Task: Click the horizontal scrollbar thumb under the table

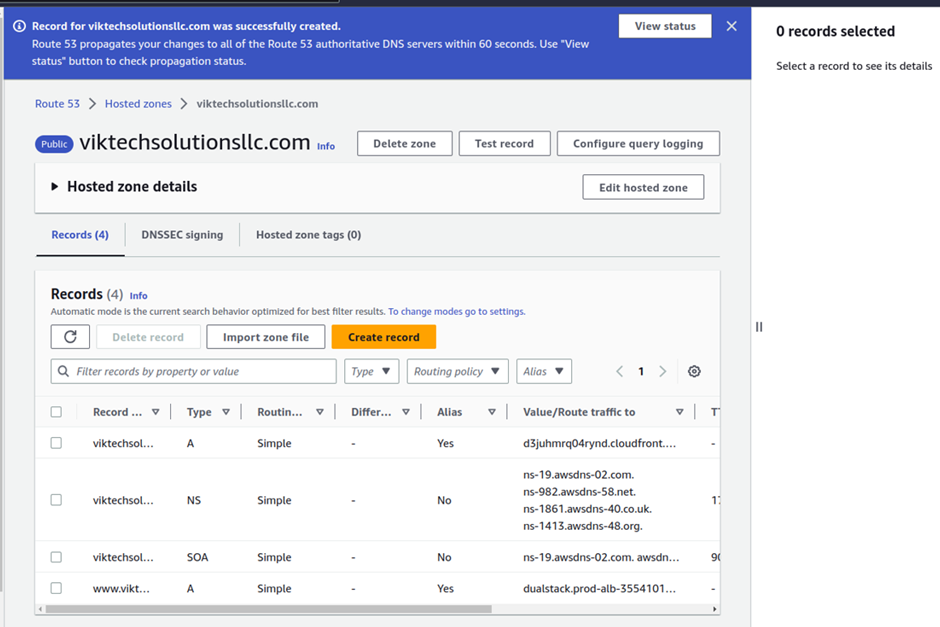Action: point(269,609)
